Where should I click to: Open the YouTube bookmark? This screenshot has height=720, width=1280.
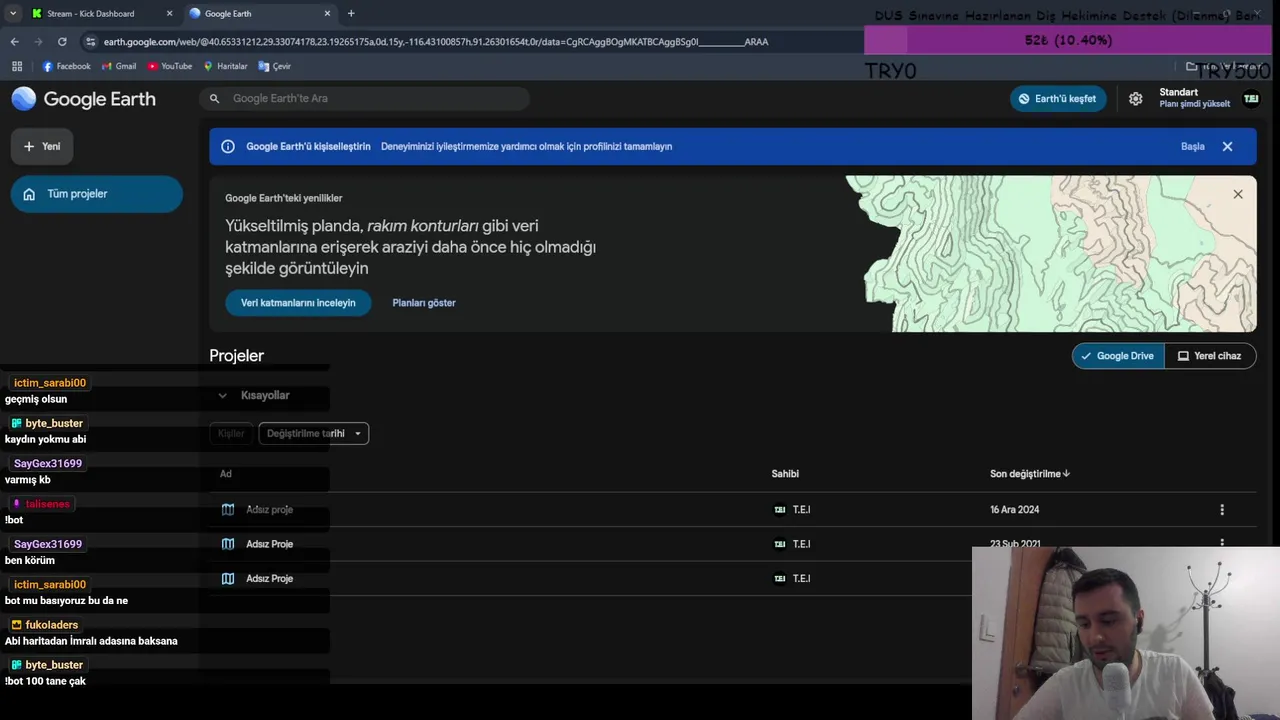click(x=170, y=66)
